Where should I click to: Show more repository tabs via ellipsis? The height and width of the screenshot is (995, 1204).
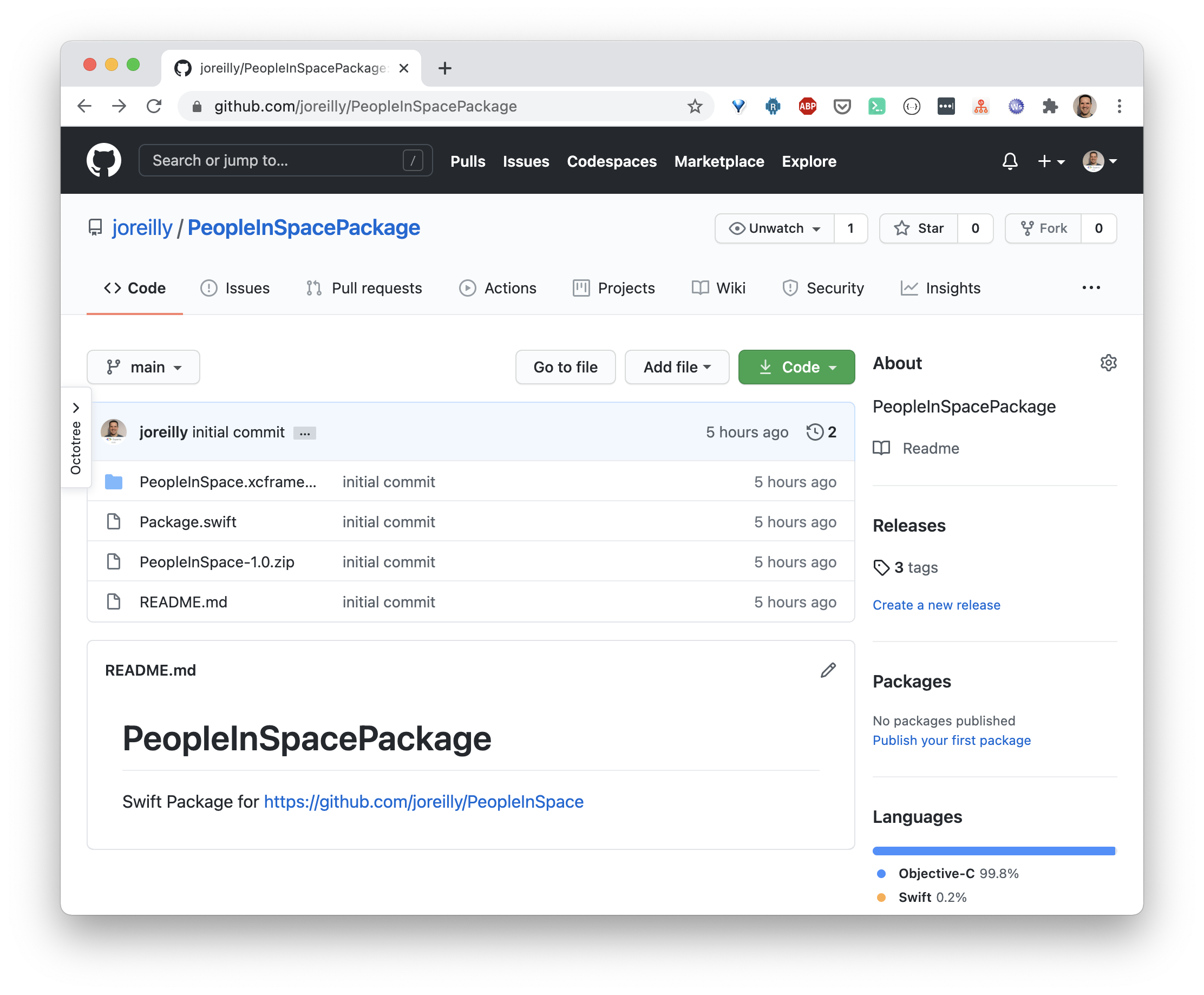click(x=1090, y=287)
